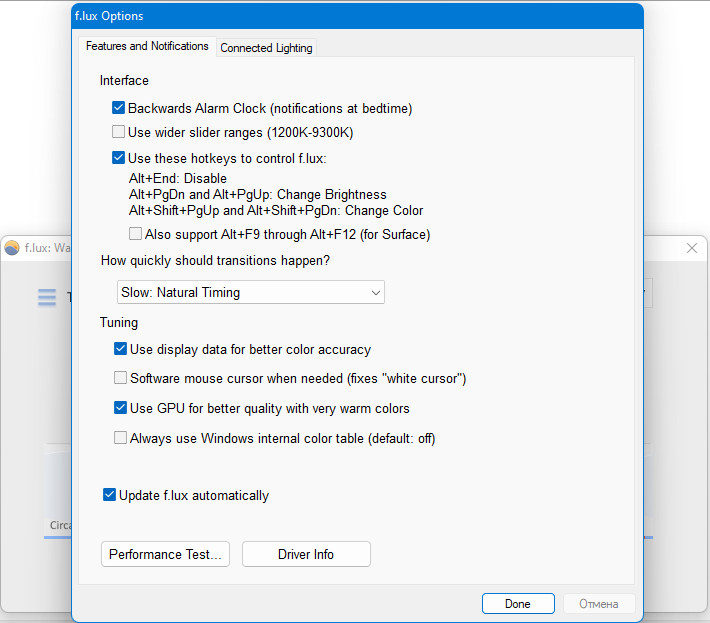Close the background f.lux window
This screenshot has height=623, width=710.
(x=691, y=248)
